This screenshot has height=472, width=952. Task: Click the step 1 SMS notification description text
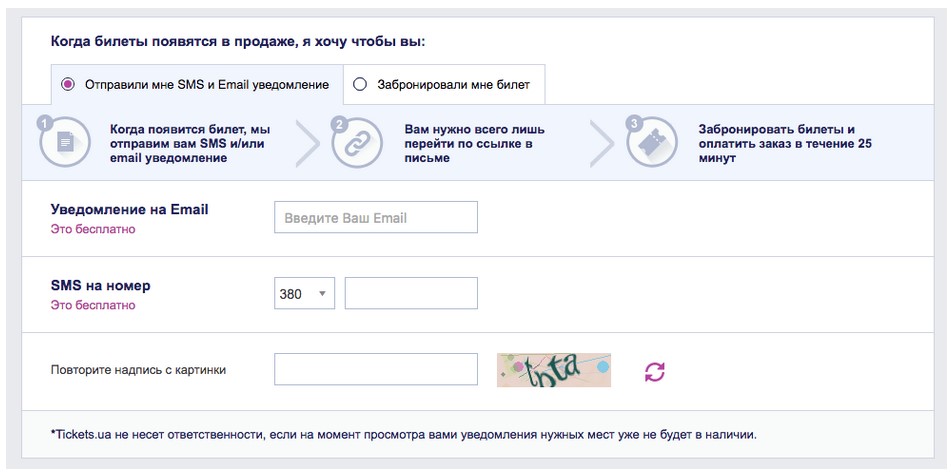[190, 143]
